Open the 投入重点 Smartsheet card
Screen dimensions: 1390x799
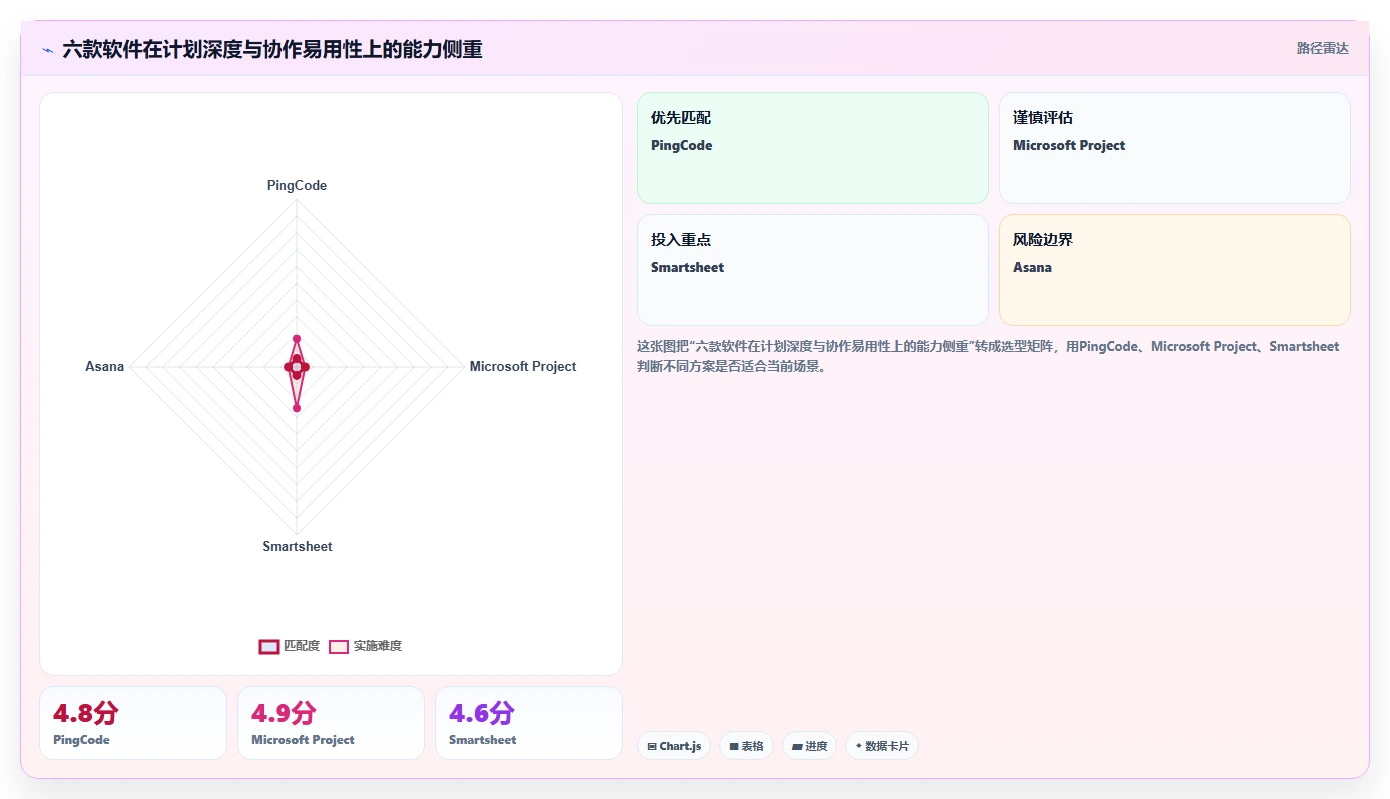click(812, 270)
